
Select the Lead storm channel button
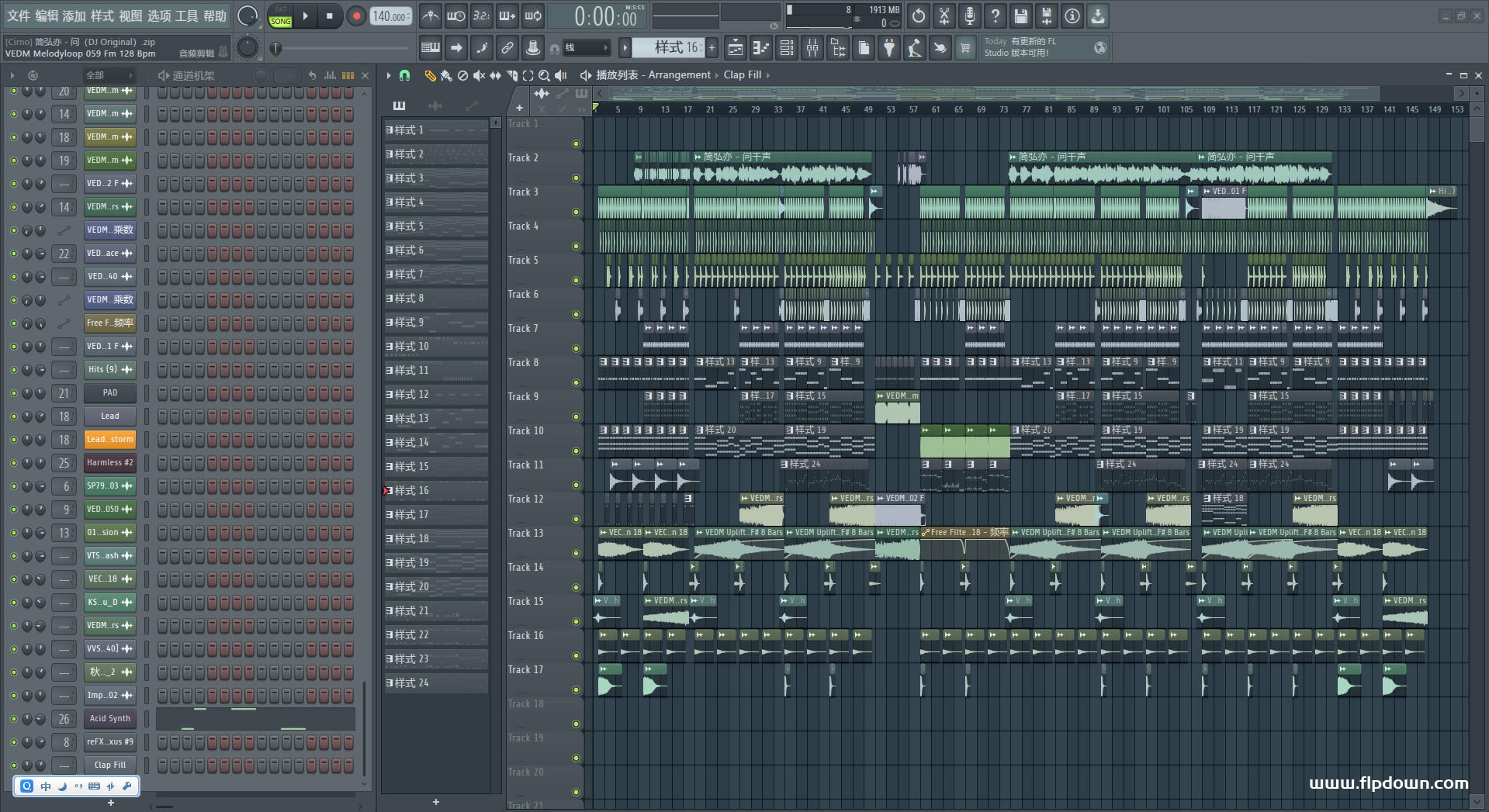[x=109, y=440]
